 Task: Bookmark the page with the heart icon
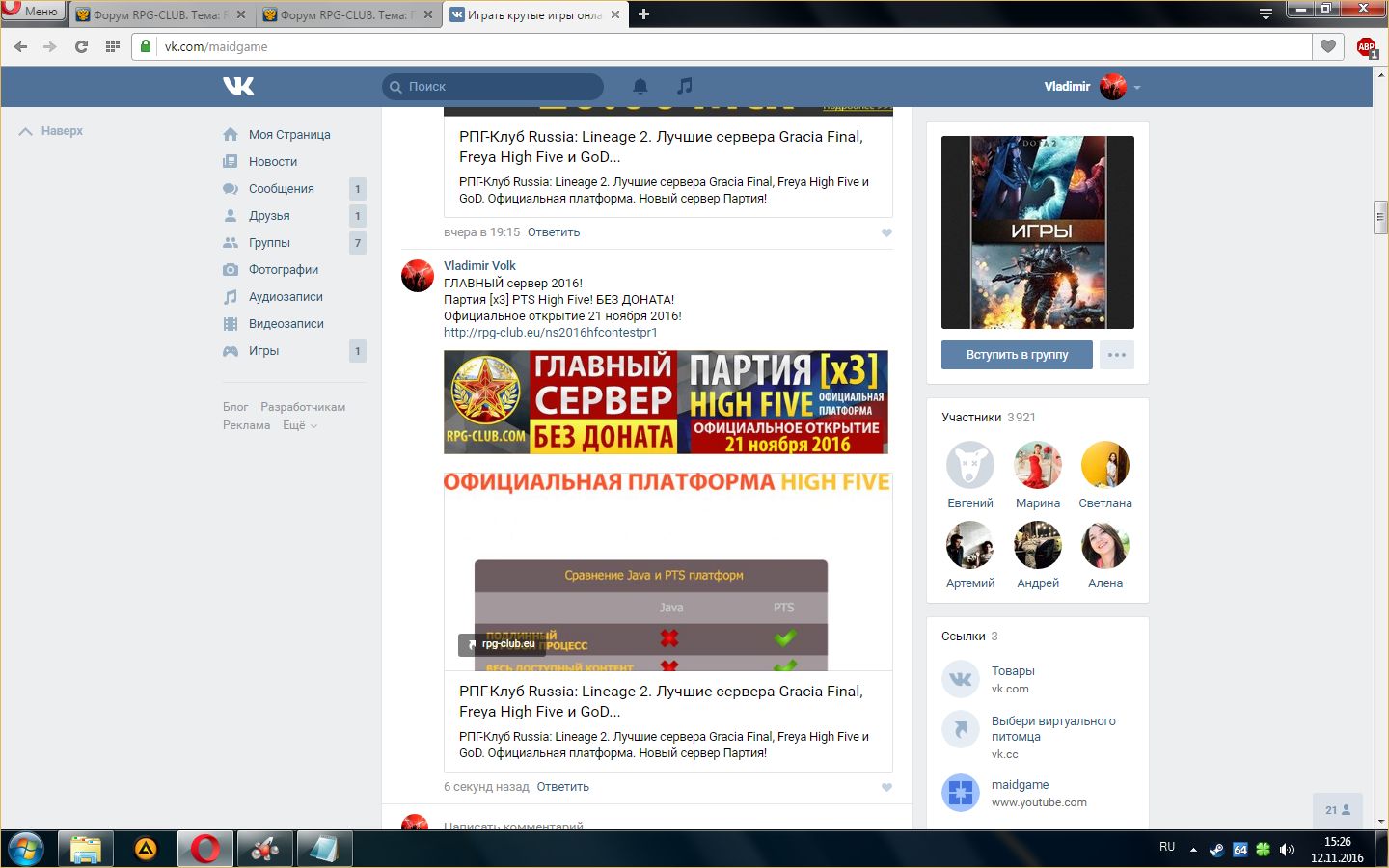pos(1328,46)
